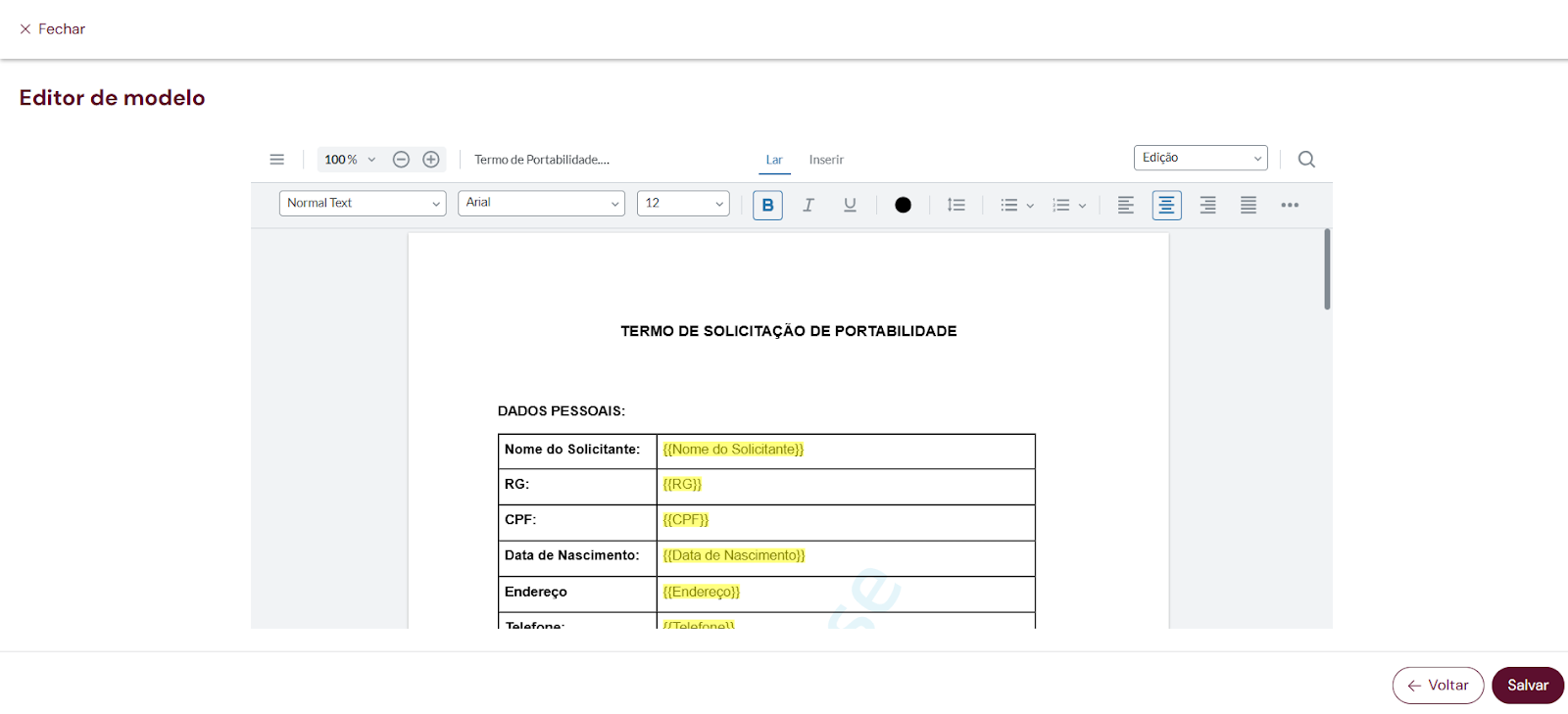Open more toolbar options ellipsis

pyautogui.click(x=1290, y=205)
